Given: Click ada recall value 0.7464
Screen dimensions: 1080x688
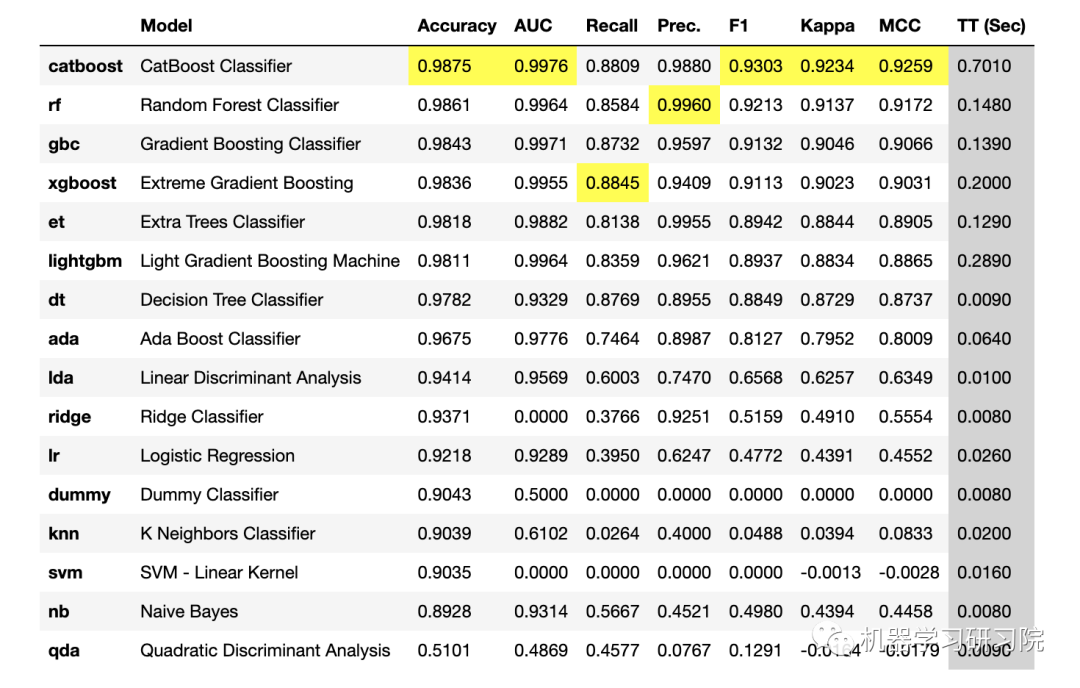Looking at the screenshot, I should coord(612,339).
